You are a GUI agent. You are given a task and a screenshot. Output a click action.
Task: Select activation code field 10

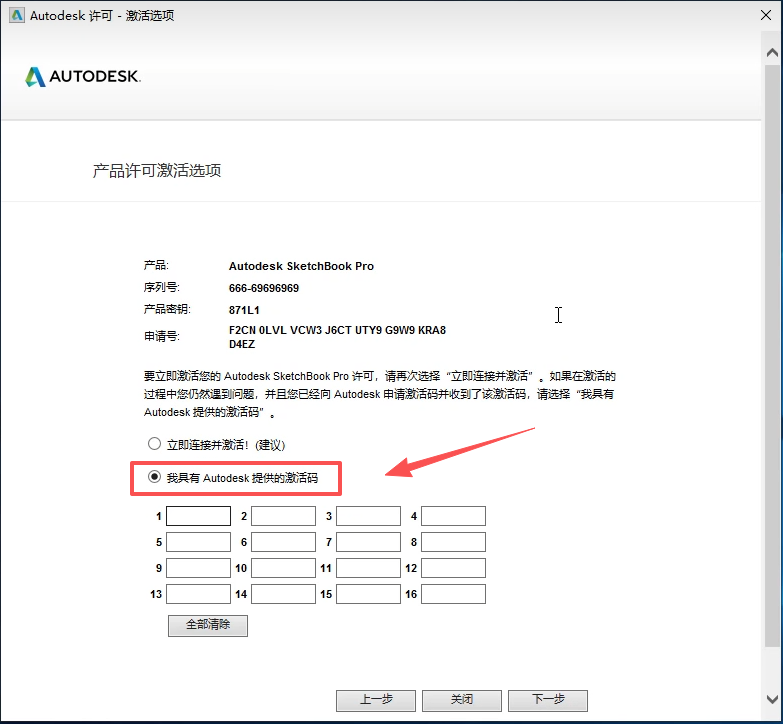tap(283, 568)
